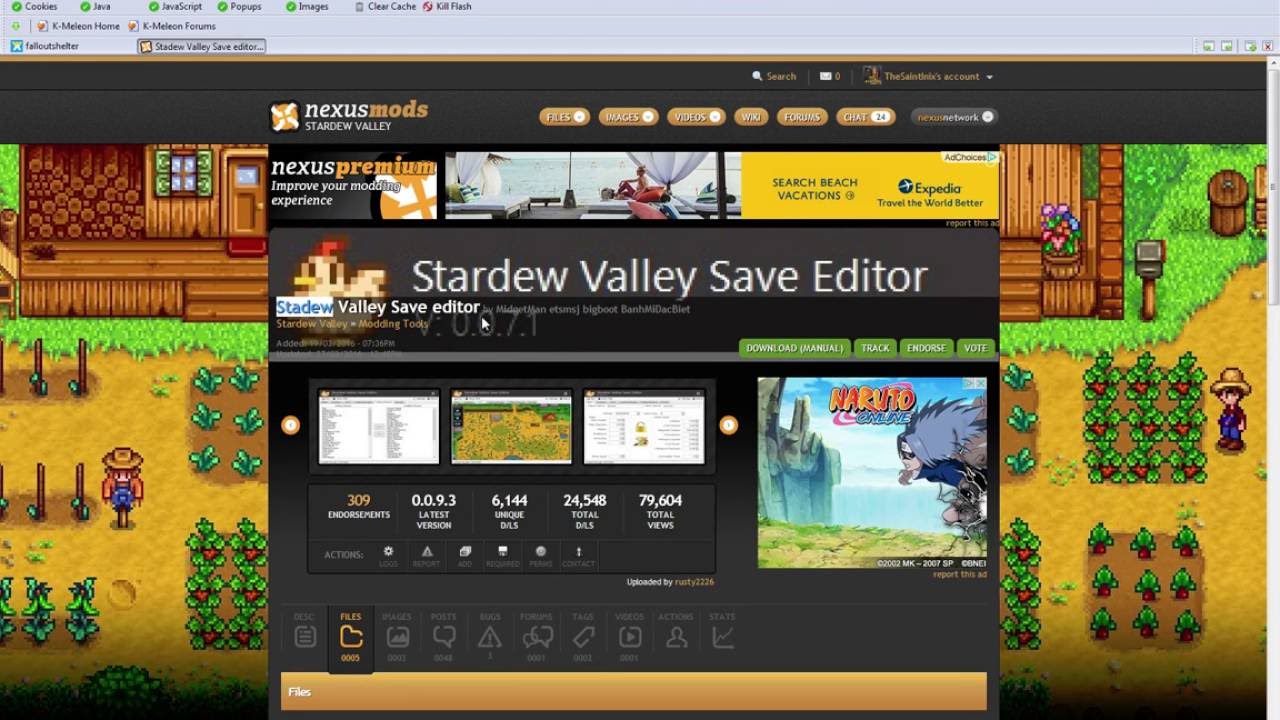Click the CONTACT action icon
The width and height of the screenshot is (1280, 720).
(578, 556)
